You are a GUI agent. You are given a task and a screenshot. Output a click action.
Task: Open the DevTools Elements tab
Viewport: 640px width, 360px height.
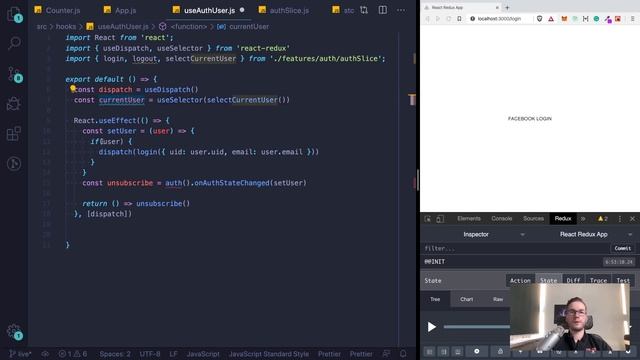point(469,219)
